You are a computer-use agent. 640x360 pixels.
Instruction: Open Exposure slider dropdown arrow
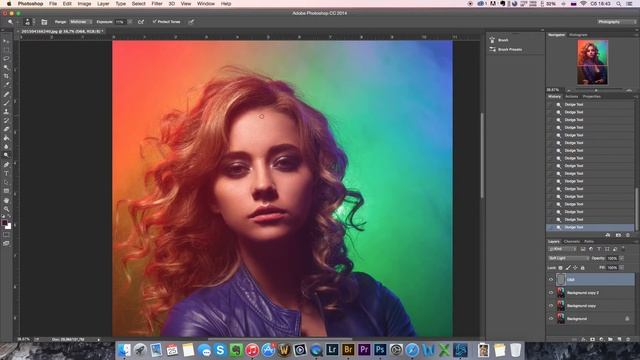point(130,22)
